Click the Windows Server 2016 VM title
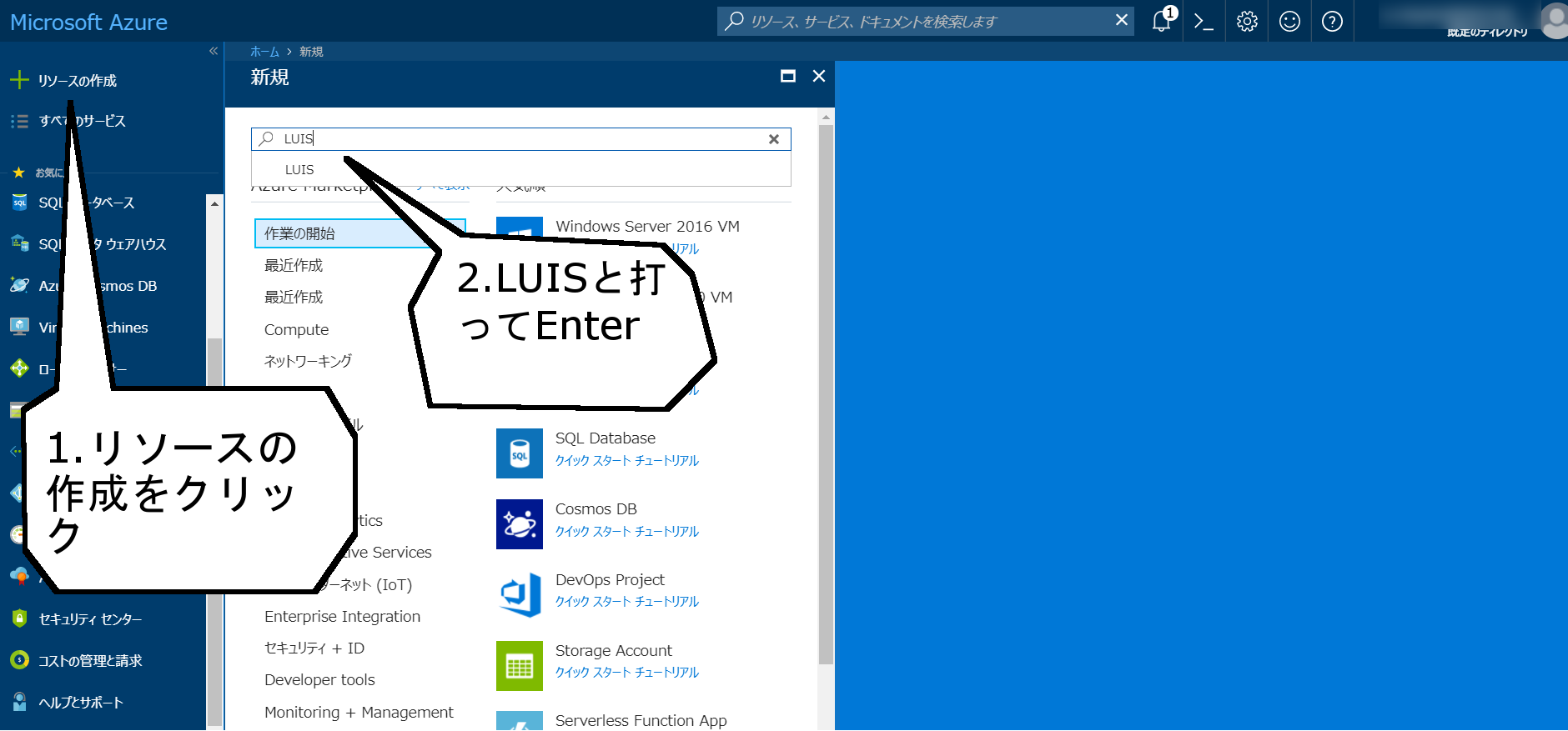The image size is (1568, 731). [647, 226]
